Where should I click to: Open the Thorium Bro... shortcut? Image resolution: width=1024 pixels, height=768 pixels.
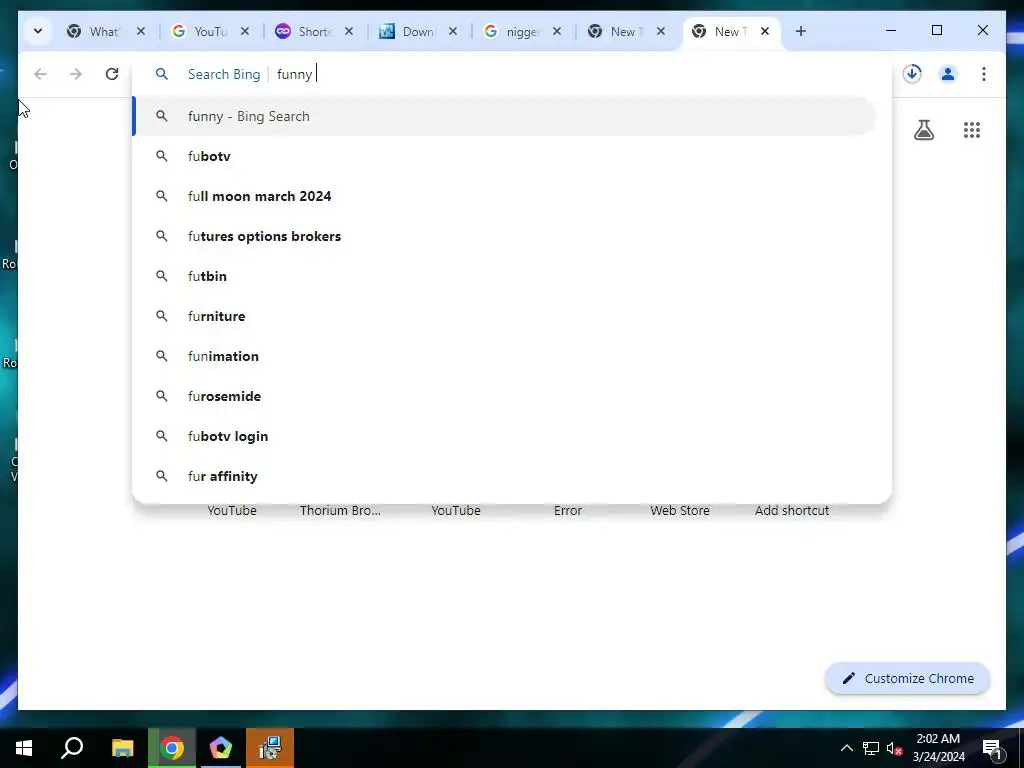(x=340, y=511)
